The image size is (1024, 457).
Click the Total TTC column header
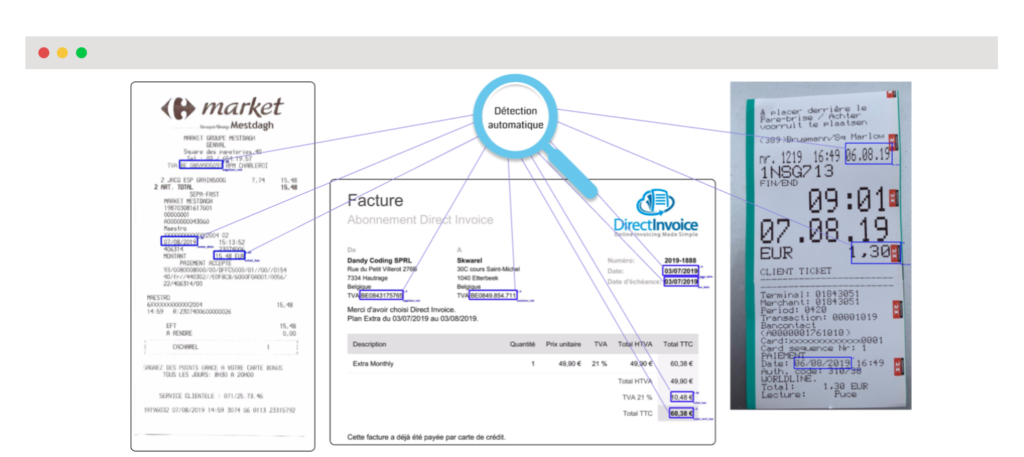[678, 344]
